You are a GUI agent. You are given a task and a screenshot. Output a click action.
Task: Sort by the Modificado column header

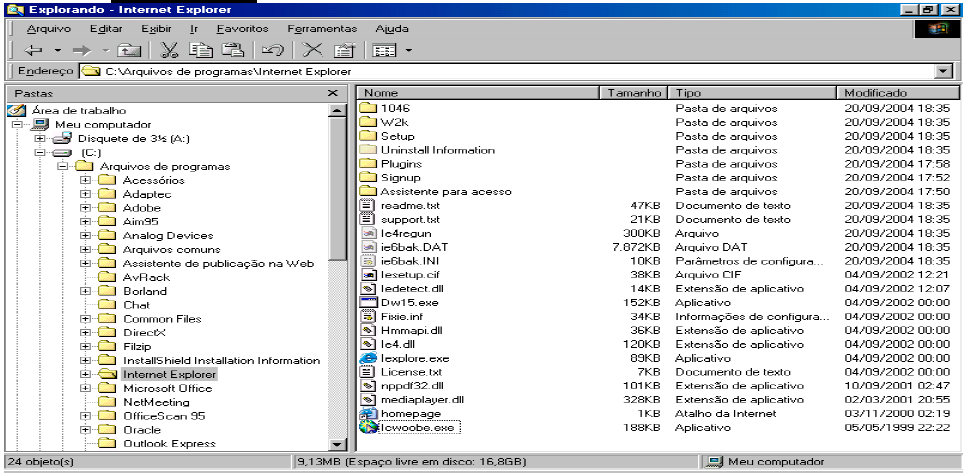[x=899, y=93]
